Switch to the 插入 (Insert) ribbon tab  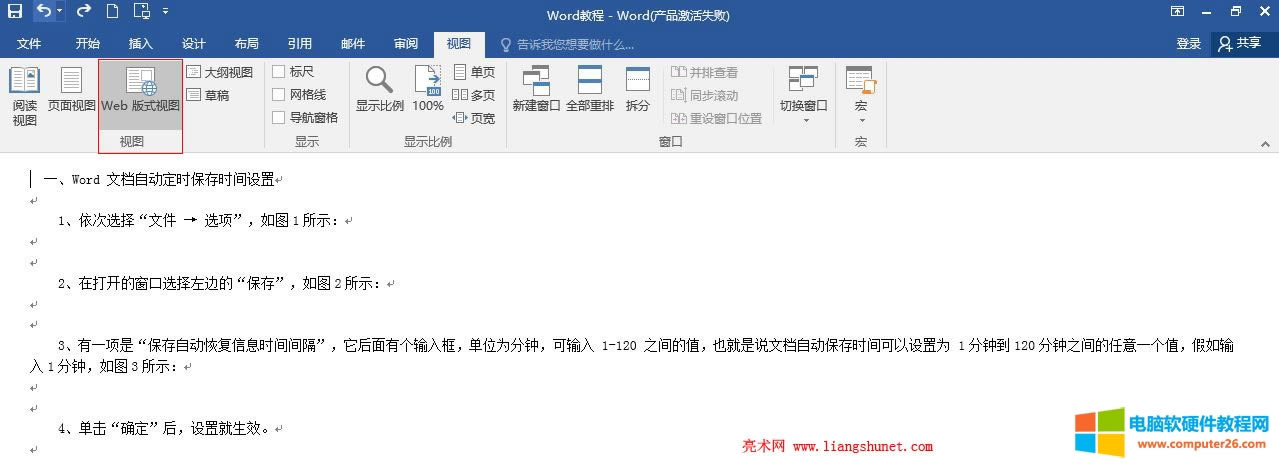pos(141,44)
